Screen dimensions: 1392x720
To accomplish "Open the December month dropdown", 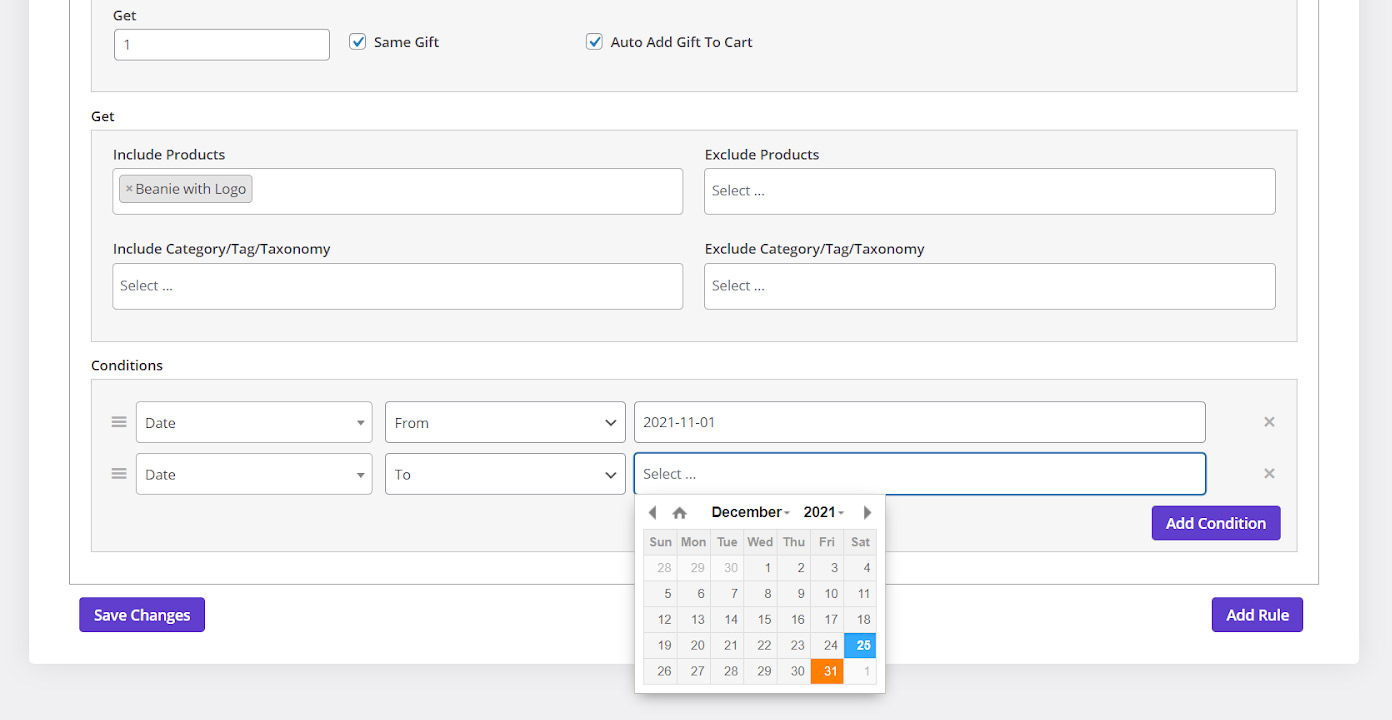I will [x=750, y=512].
